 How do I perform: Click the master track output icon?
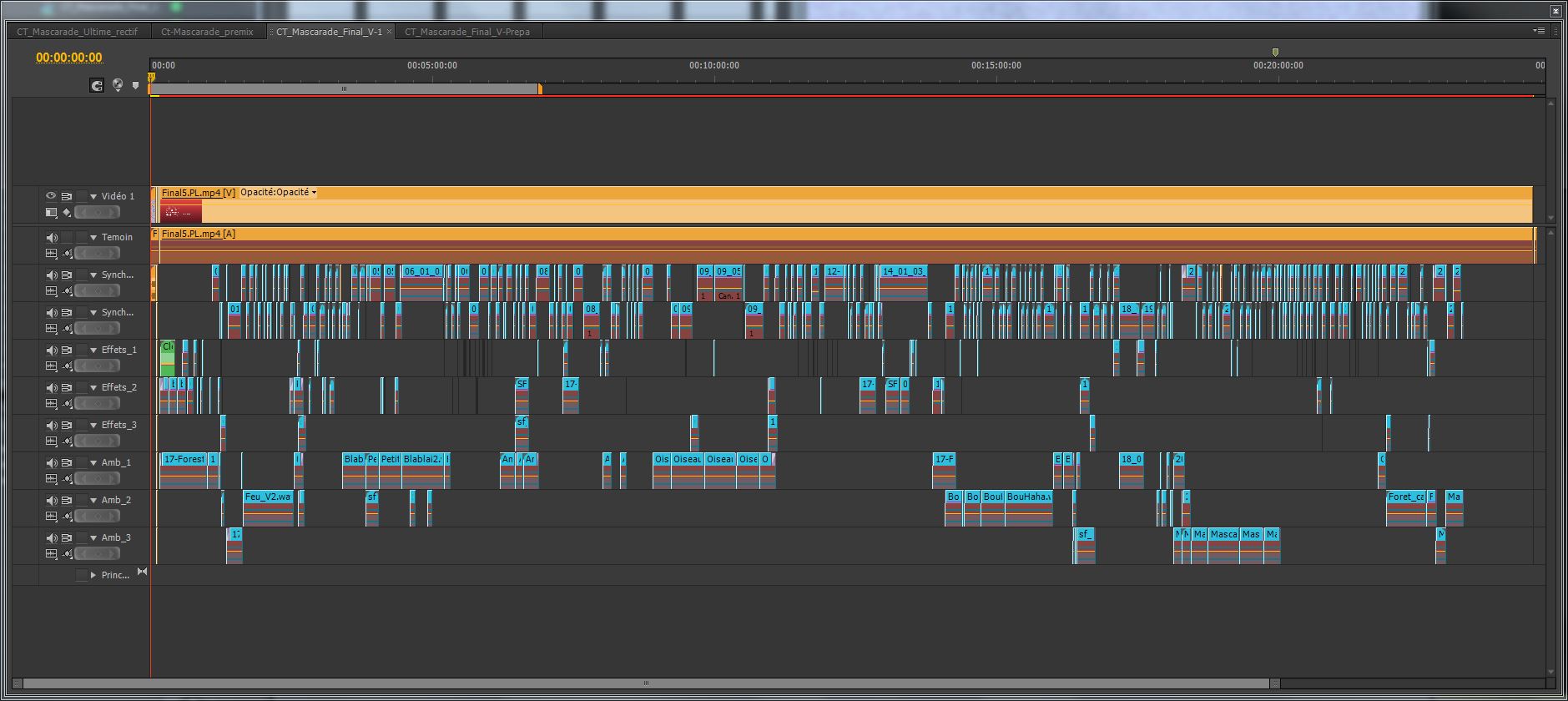coord(142,572)
